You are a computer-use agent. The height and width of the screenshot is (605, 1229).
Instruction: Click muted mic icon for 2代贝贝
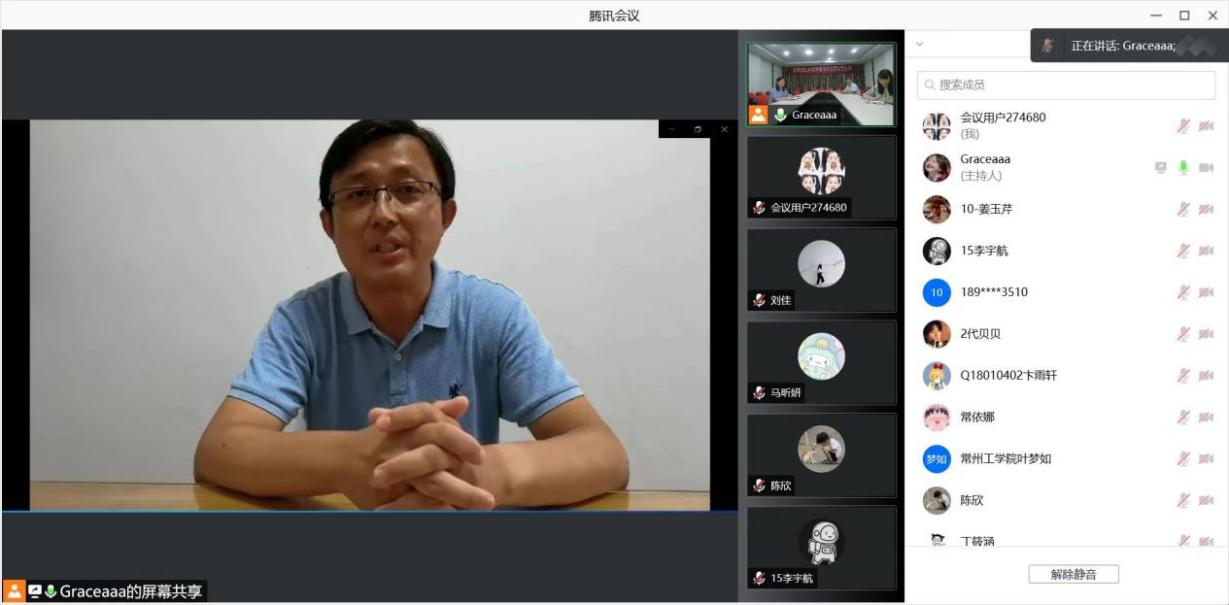[1183, 334]
